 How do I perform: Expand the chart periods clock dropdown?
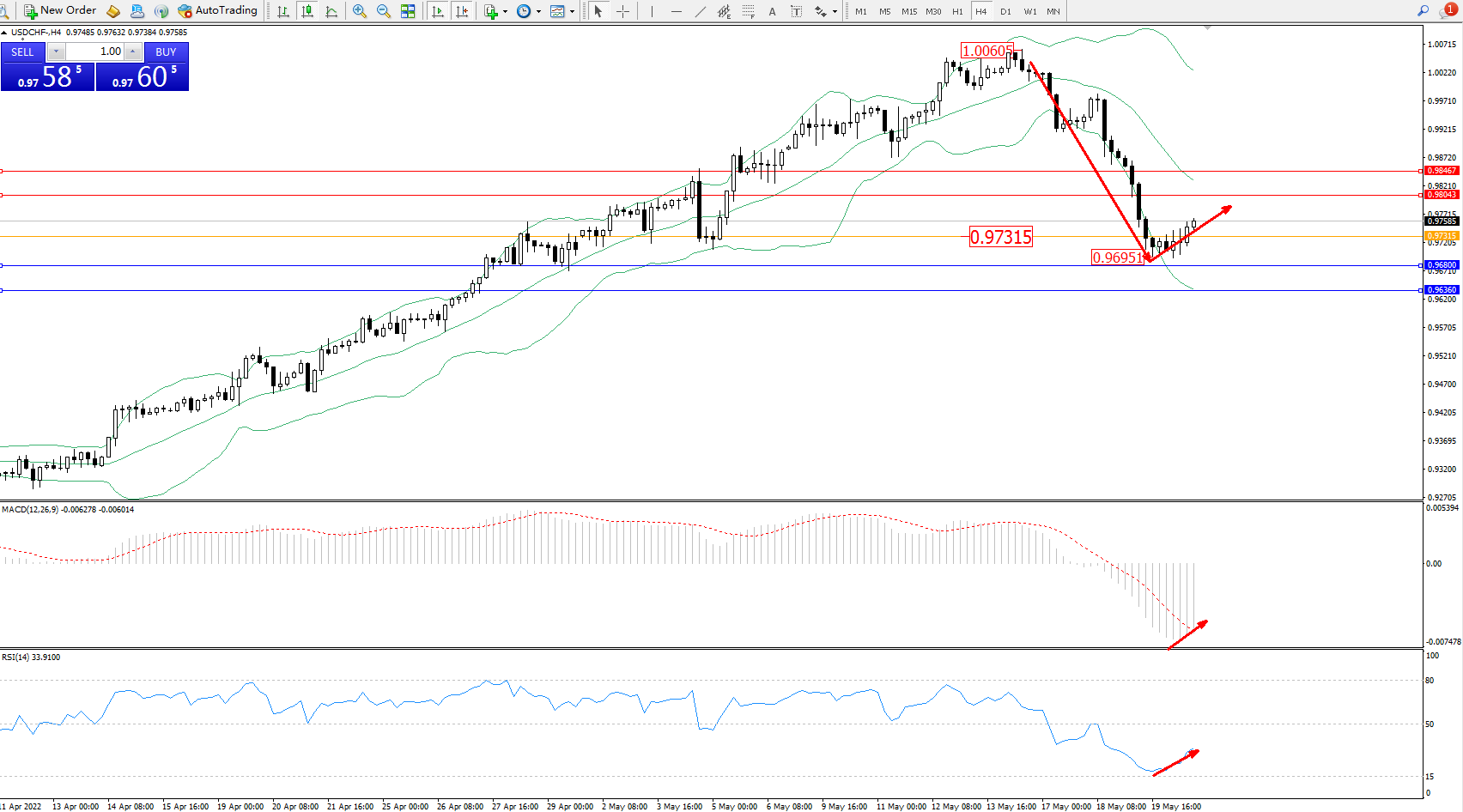(x=538, y=11)
